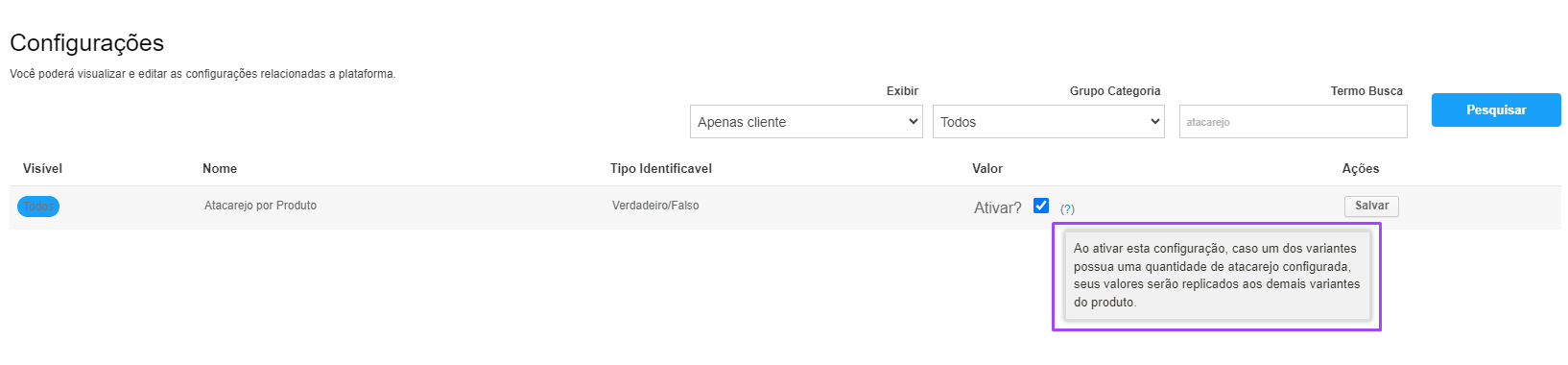Expand the Grupo Categoria dropdown showing Todos
The image size is (1568, 365).
(1049, 122)
